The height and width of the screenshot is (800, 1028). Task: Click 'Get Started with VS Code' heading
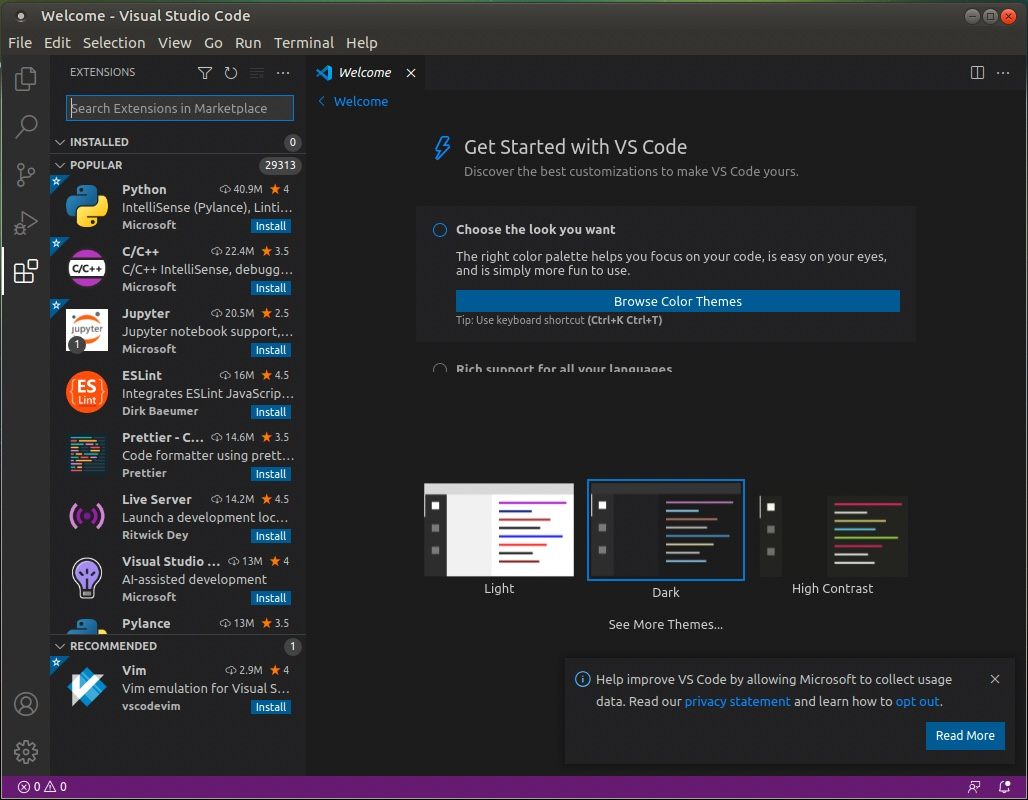pos(575,147)
